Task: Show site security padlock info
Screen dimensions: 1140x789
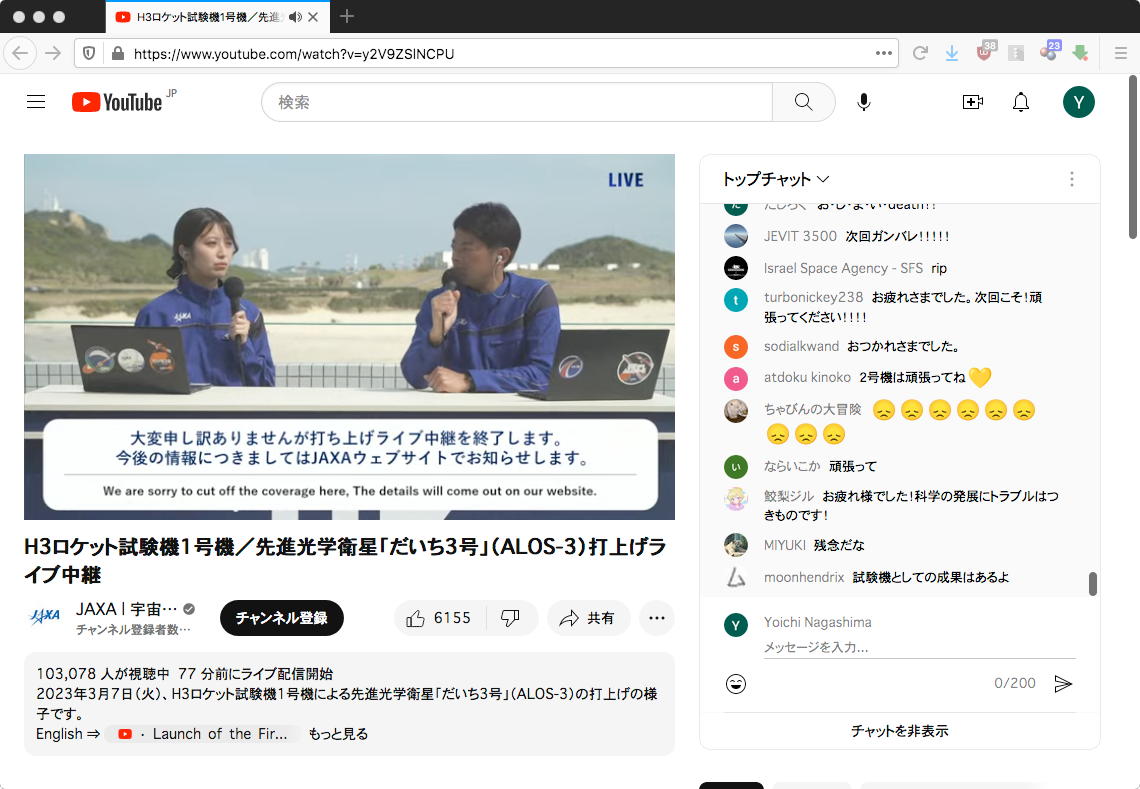Action: click(x=117, y=53)
